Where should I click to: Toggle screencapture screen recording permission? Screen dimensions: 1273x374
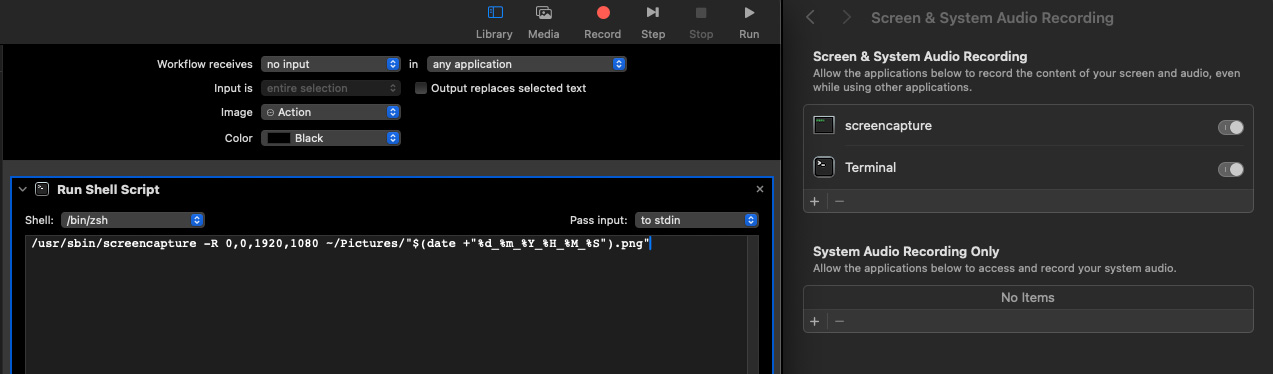[x=1231, y=127]
